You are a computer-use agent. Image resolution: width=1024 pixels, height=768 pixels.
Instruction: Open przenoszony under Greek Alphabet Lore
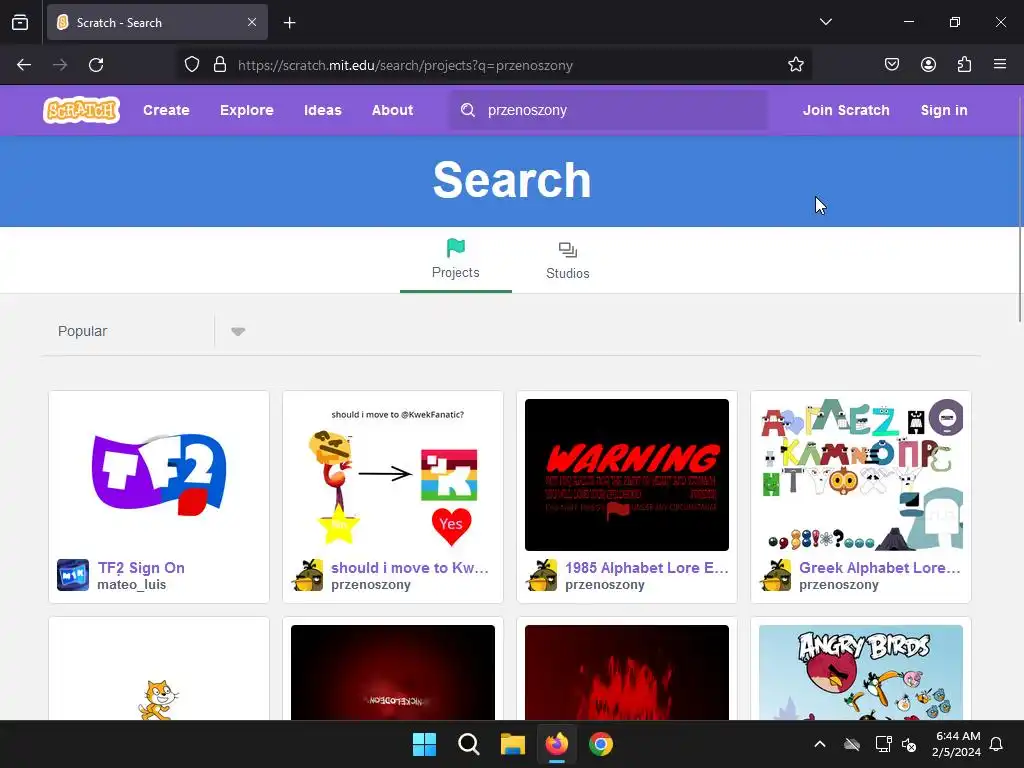(839, 584)
